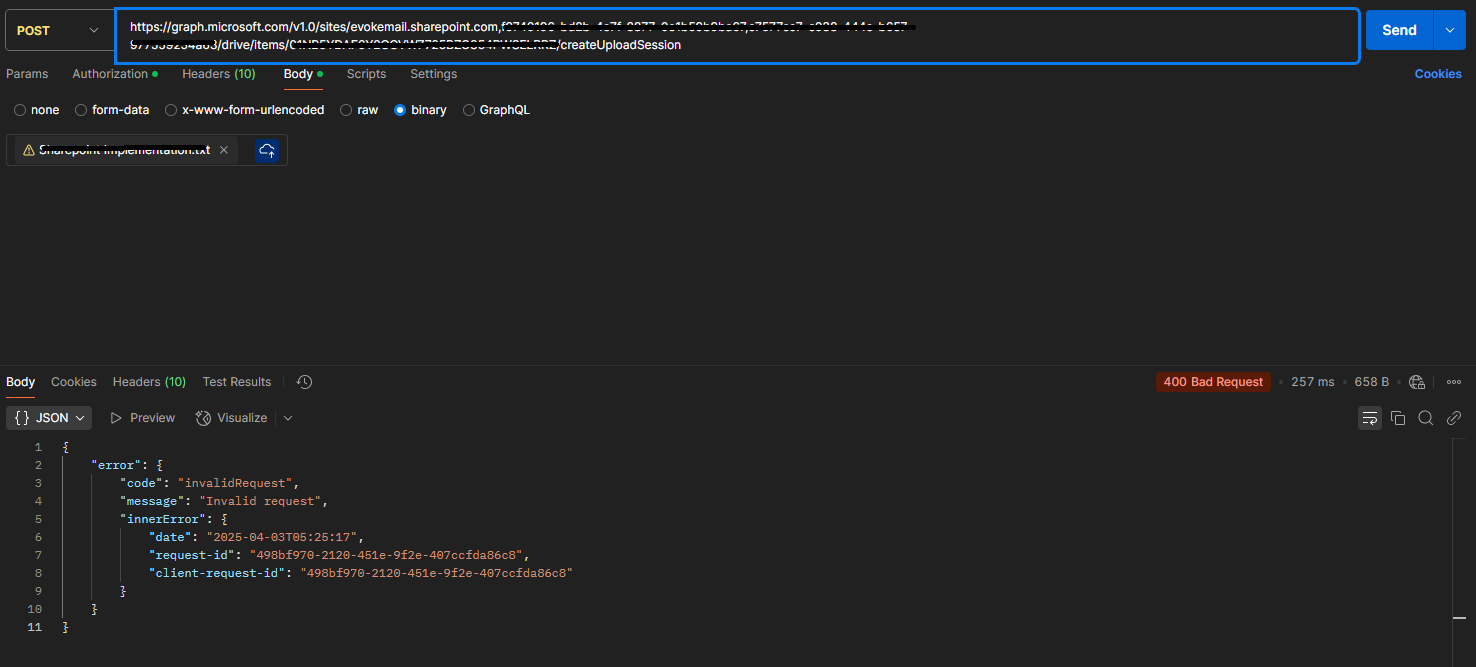Image resolution: width=1476 pixels, height=667 pixels.
Task: Click the cloud upload icon beside file
Action: (x=267, y=150)
